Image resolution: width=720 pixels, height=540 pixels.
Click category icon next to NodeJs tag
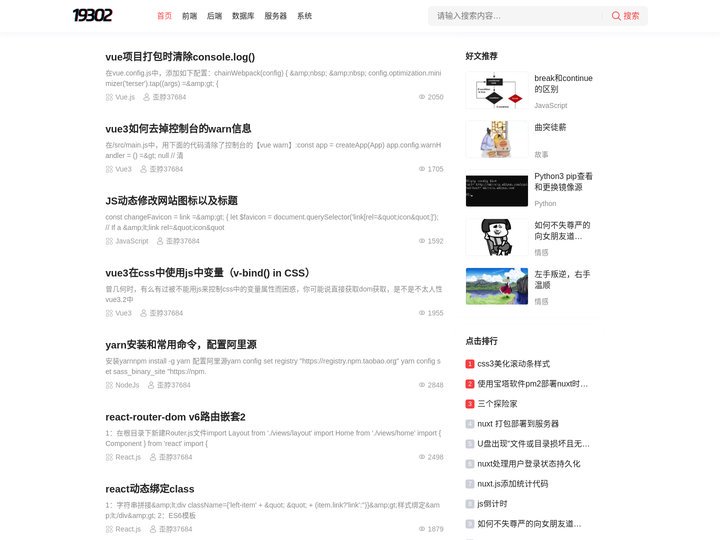(x=109, y=385)
